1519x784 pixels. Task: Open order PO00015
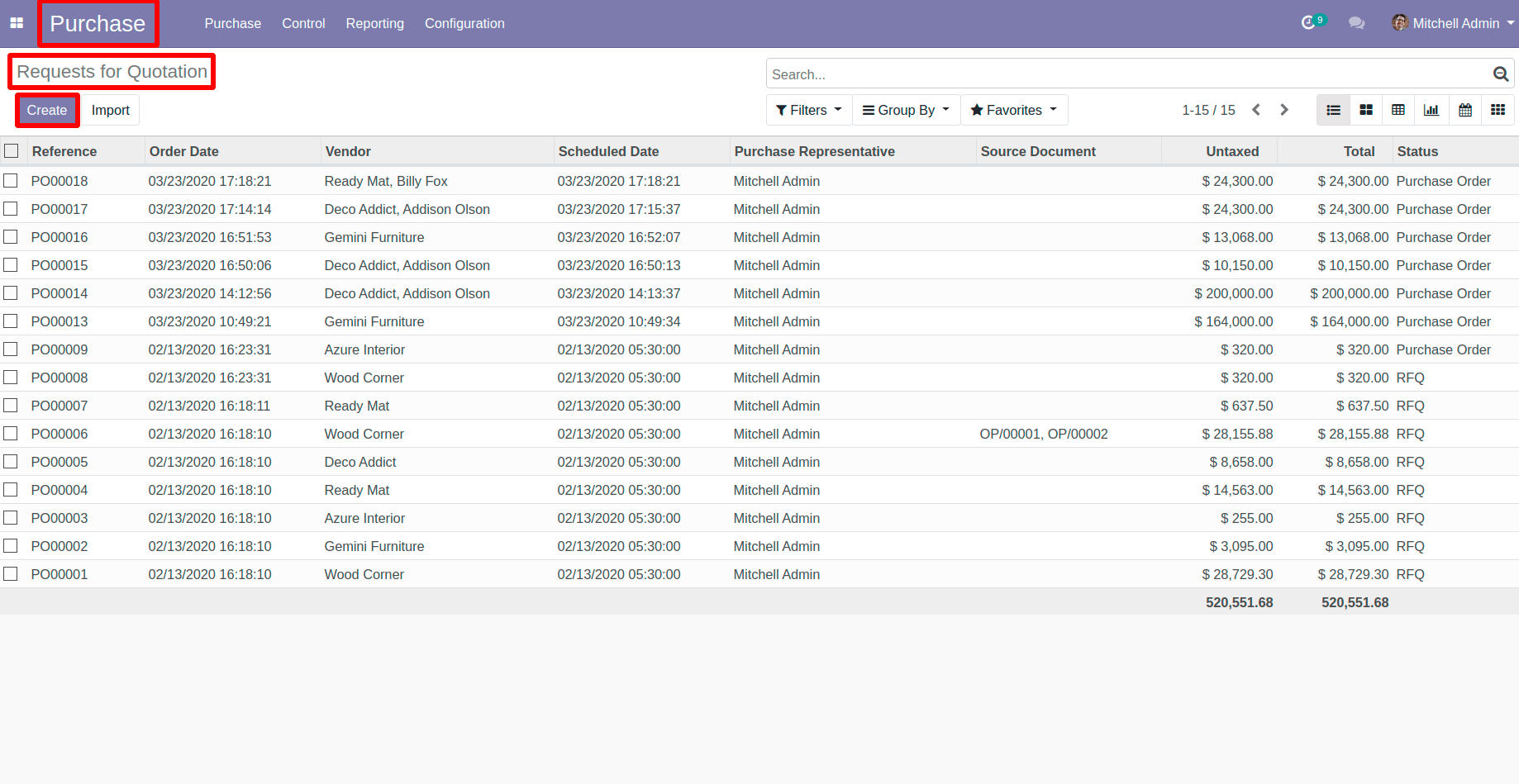point(60,265)
